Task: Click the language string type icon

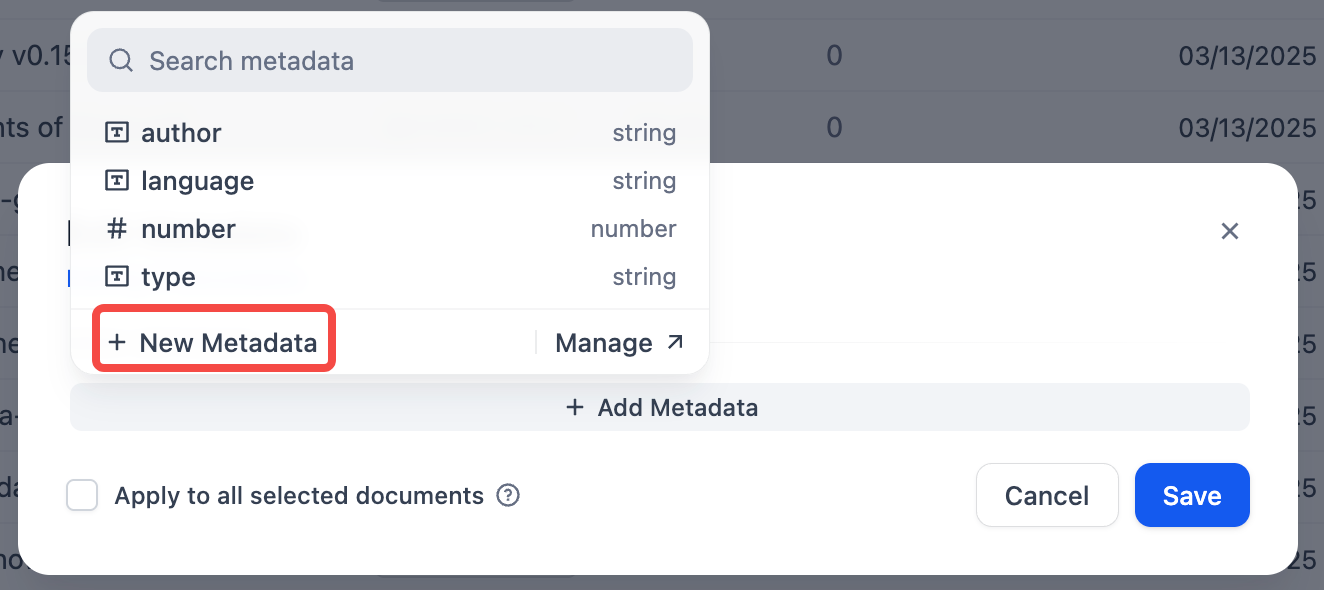Action: tap(117, 181)
